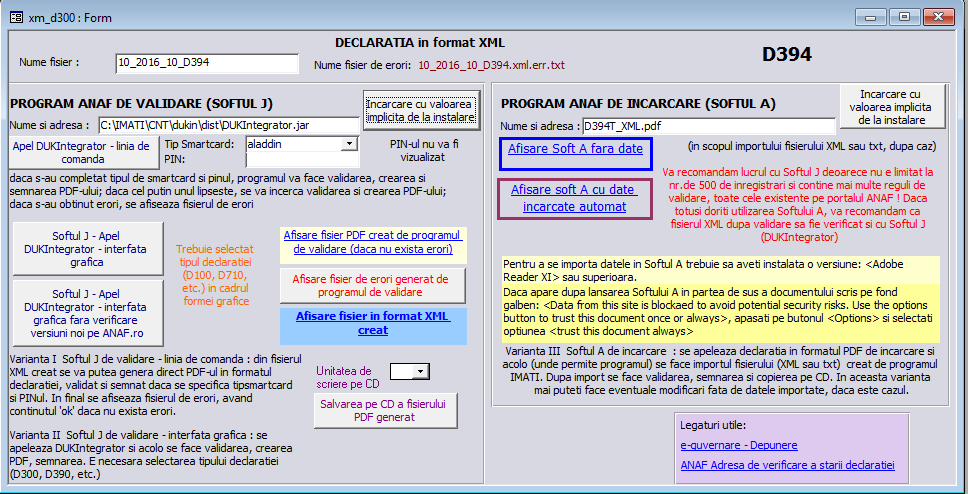Screen dimensions: 968x494
Task: Click Softul A default value loading button
Action: point(893,107)
